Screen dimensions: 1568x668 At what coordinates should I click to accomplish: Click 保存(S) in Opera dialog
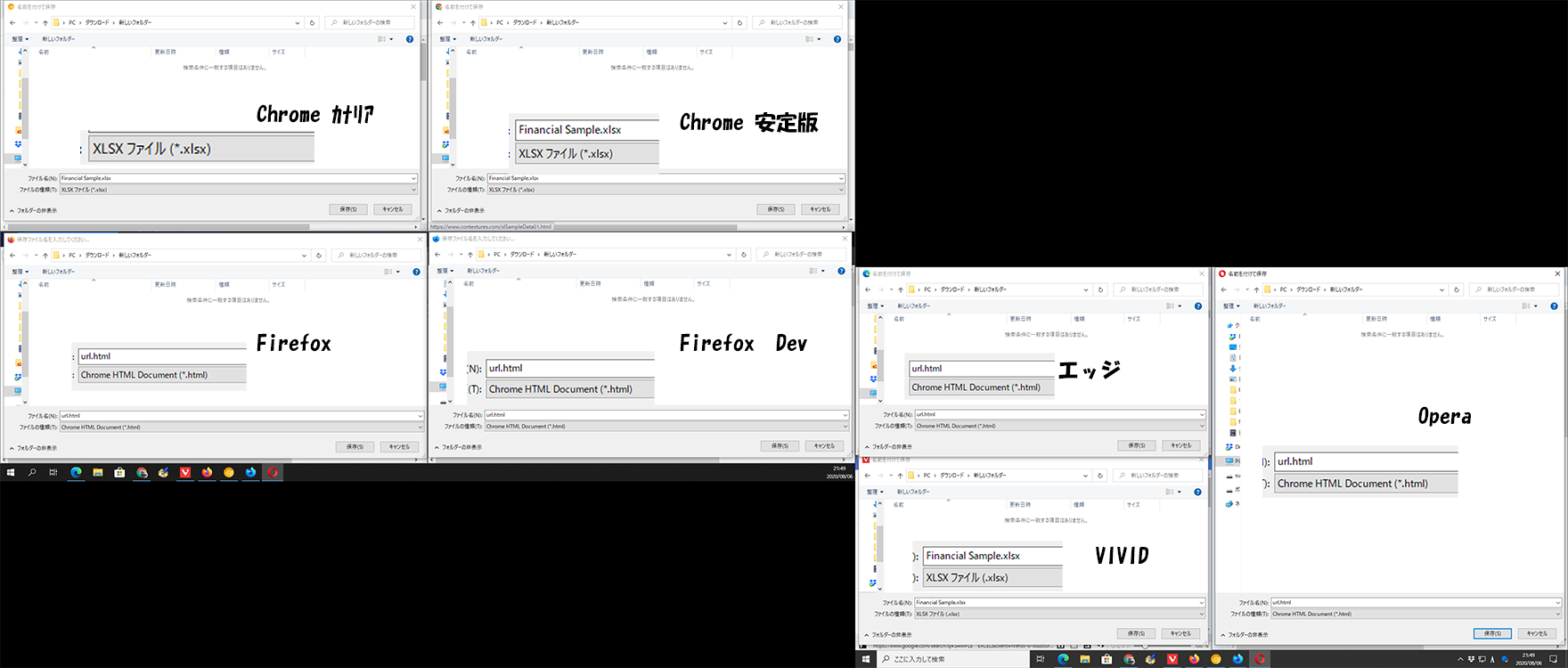pyautogui.click(x=1492, y=633)
